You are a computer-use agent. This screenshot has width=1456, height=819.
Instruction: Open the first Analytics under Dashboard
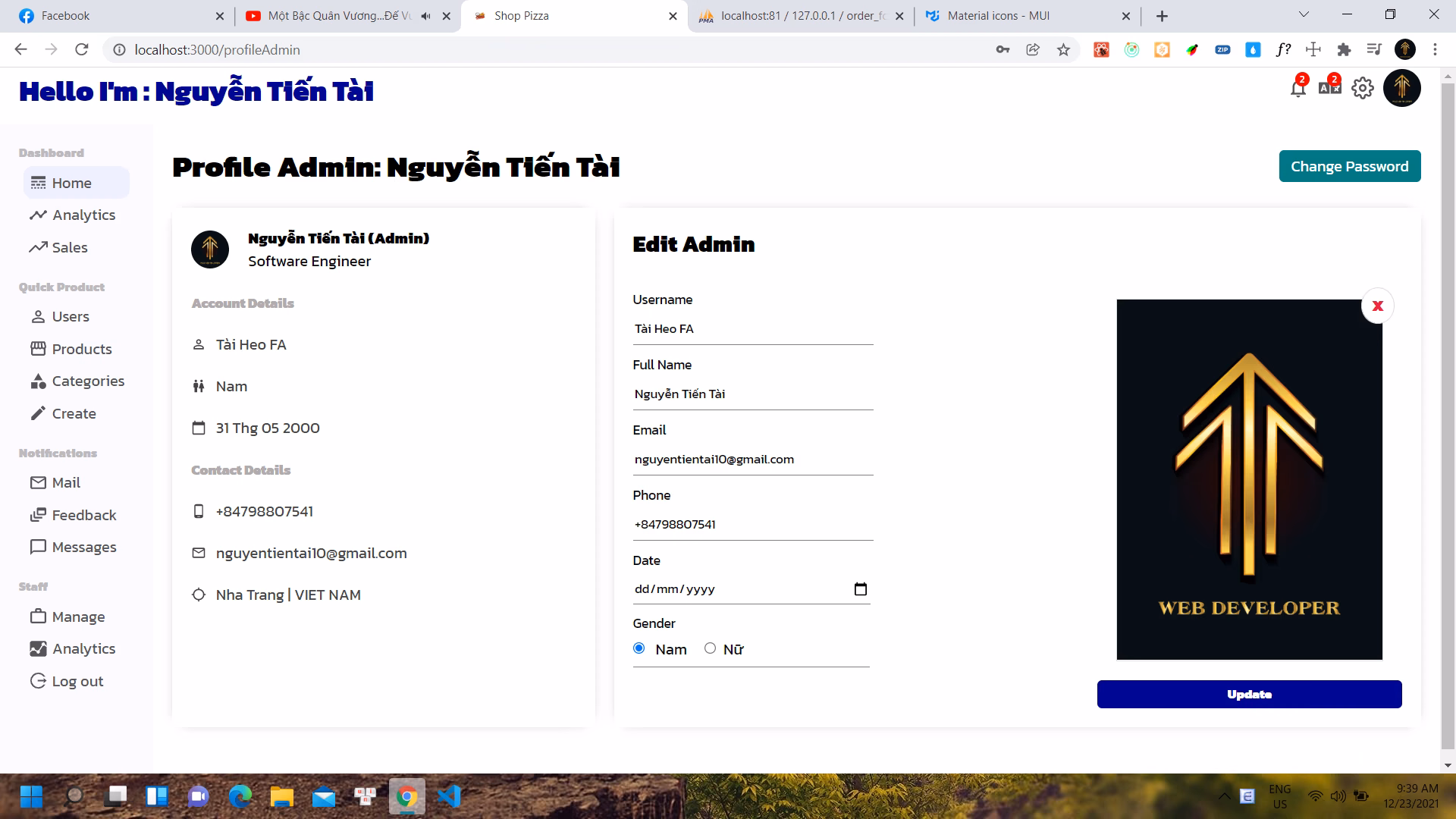pyautogui.click(x=76, y=215)
